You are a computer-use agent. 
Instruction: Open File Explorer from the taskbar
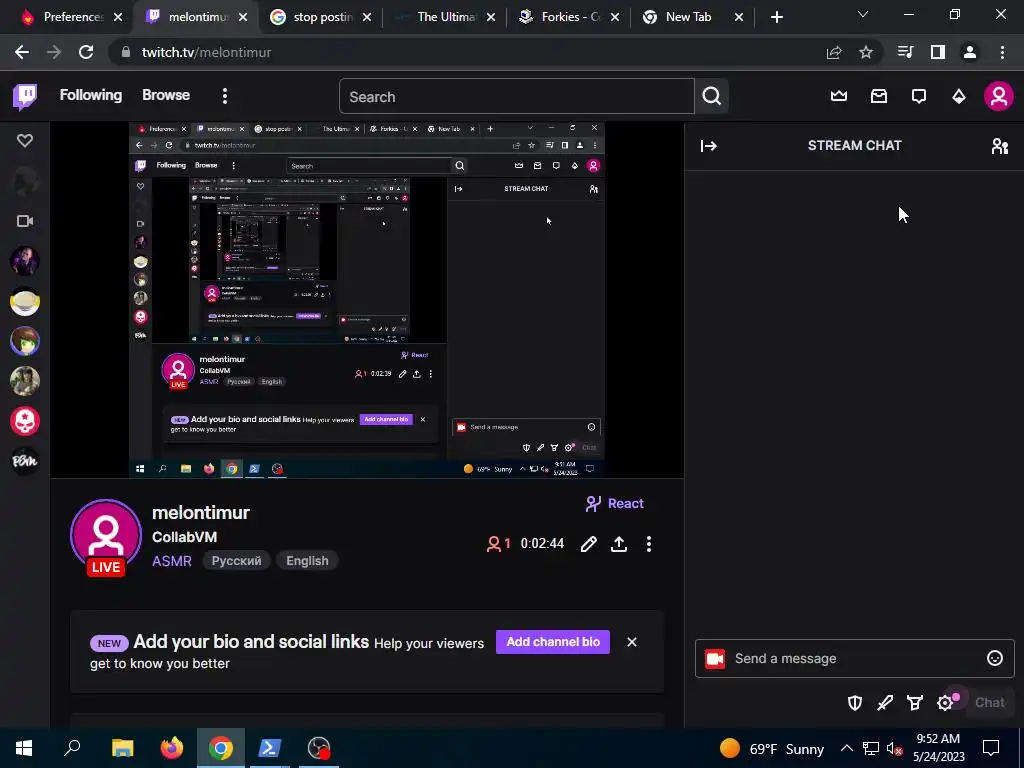point(122,748)
